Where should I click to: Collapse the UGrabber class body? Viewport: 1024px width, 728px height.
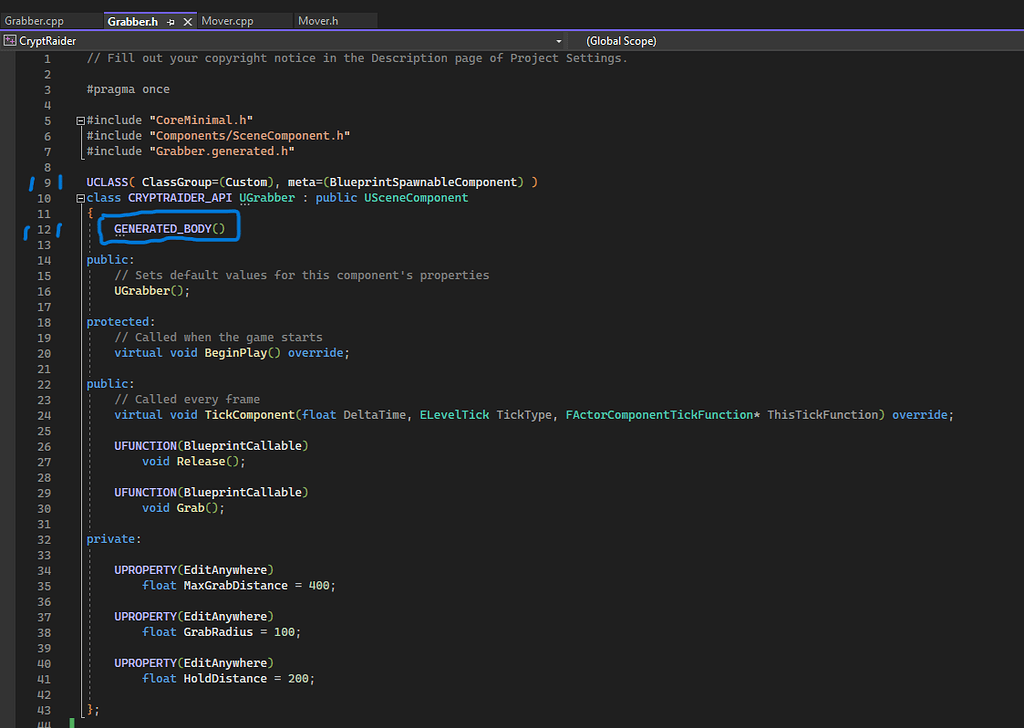[x=79, y=197]
